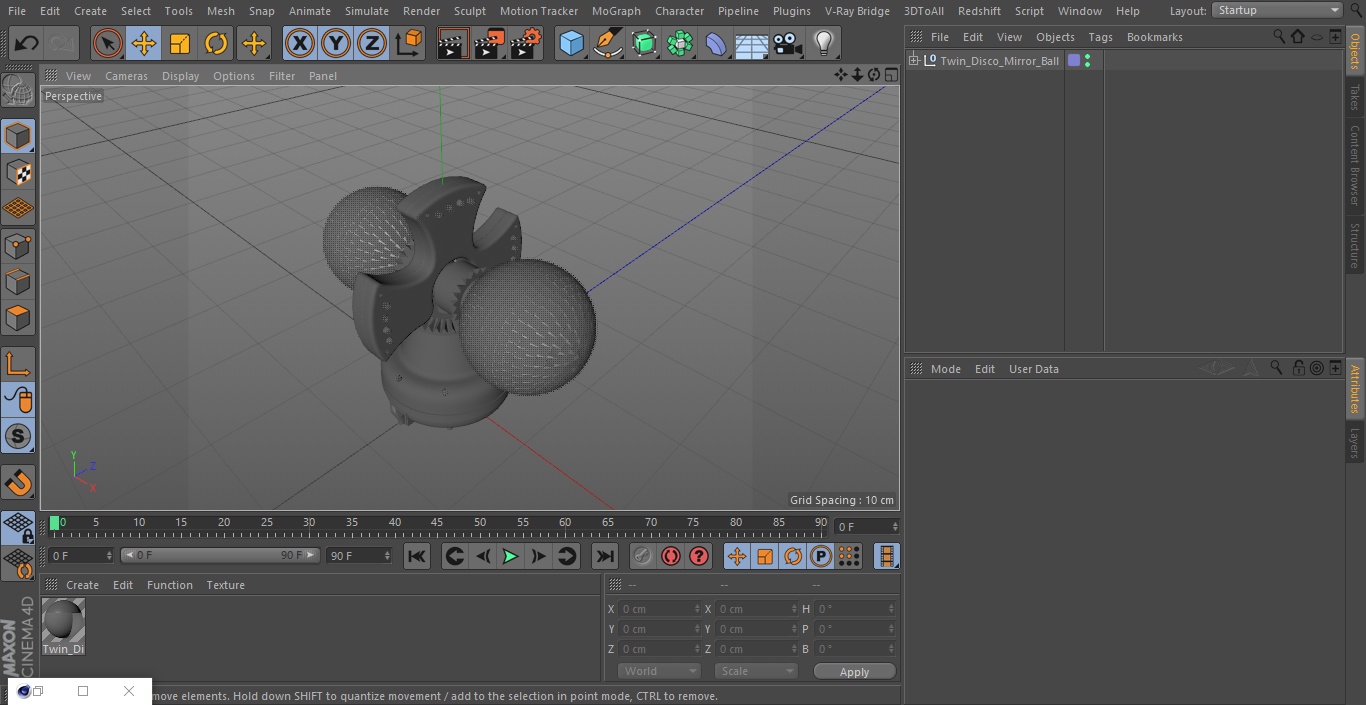1366x705 pixels.
Task: Toggle Z axis lock
Action: click(x=372, y=43)
